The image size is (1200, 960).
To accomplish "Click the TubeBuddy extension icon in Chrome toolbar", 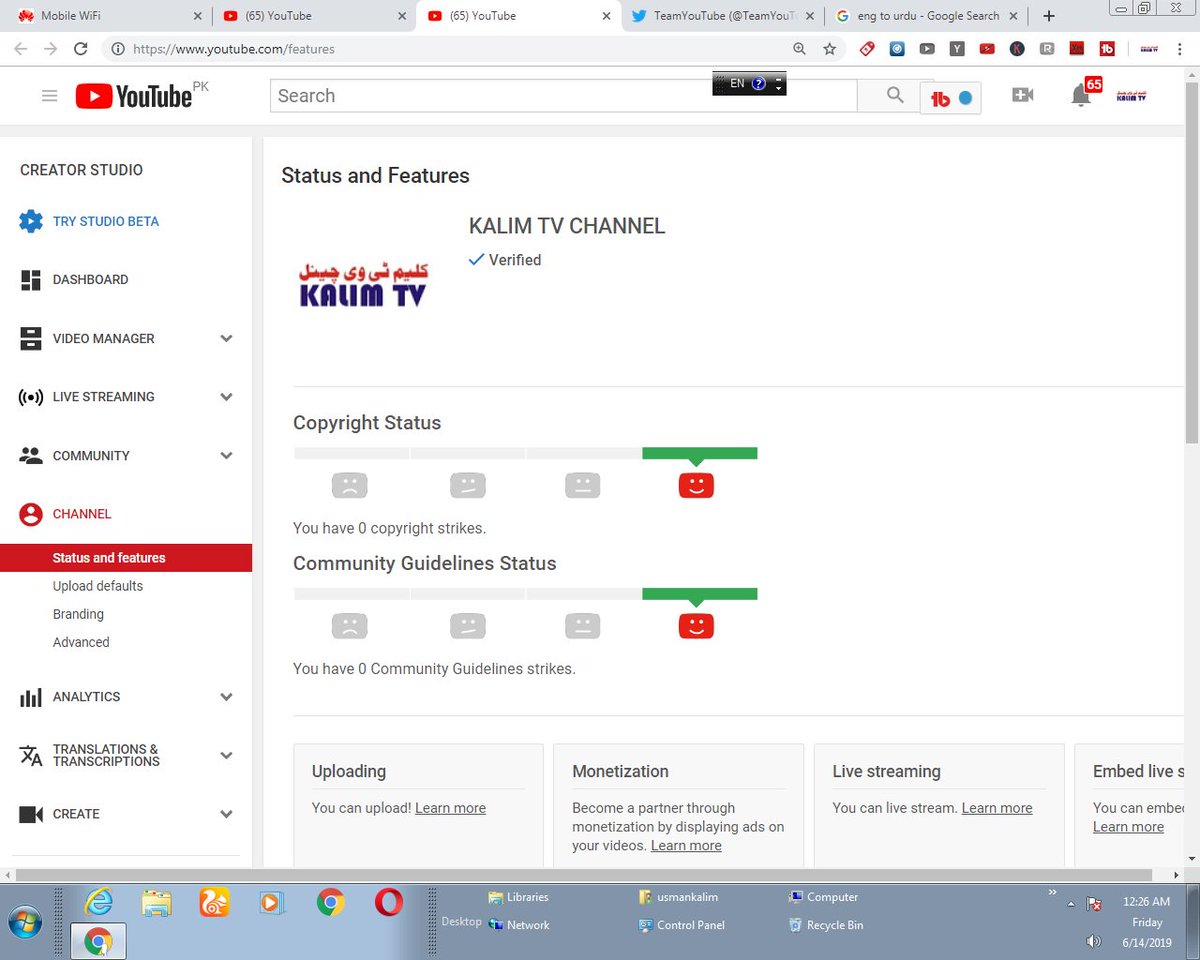I will [x=1107, y=48].
